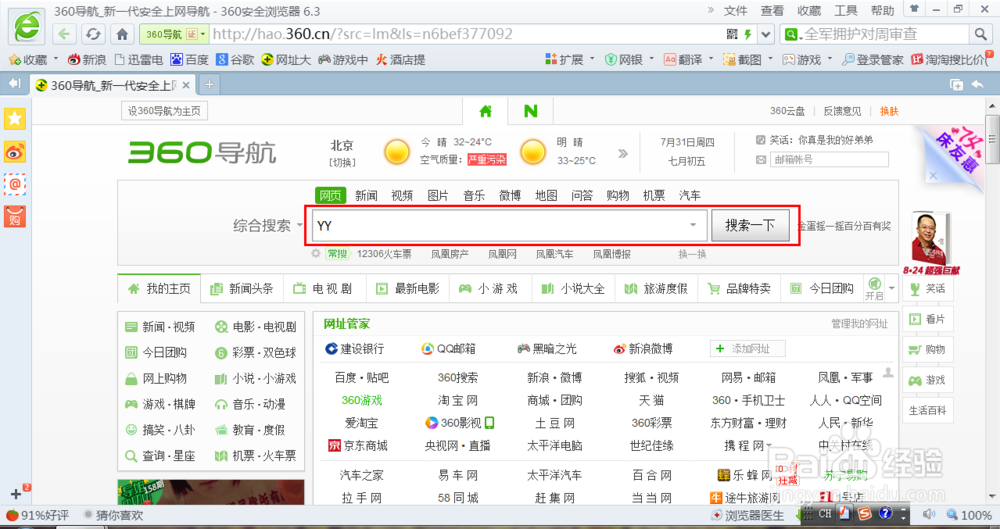Click the 换一换 refresh suggestions link
Screen dimensions: 1000x529
pos(692,254)
